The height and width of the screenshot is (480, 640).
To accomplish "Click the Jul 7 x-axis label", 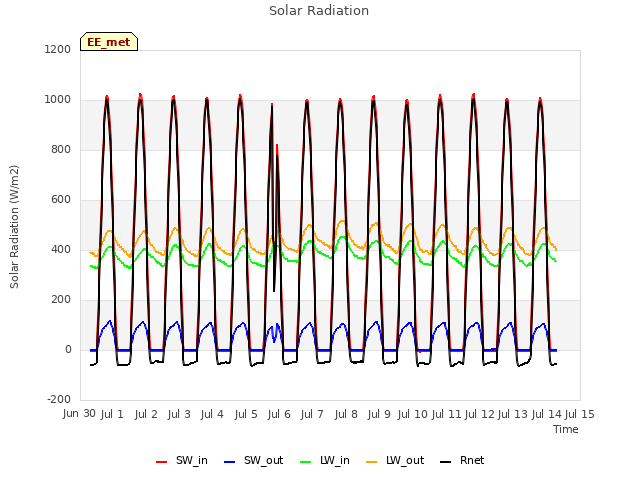I will [x=312, y=414].
